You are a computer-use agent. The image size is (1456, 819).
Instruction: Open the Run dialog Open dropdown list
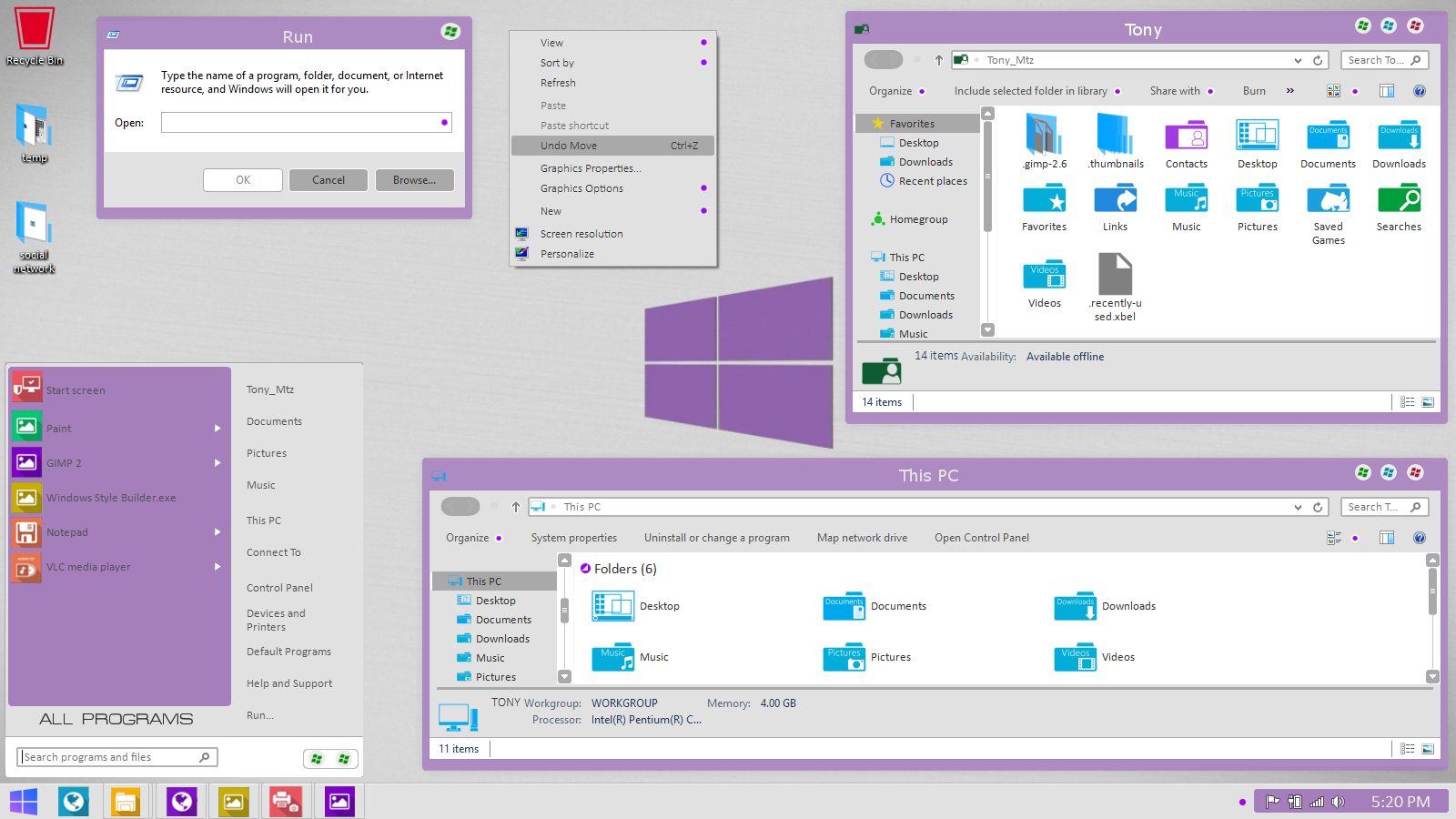(444, 123)
